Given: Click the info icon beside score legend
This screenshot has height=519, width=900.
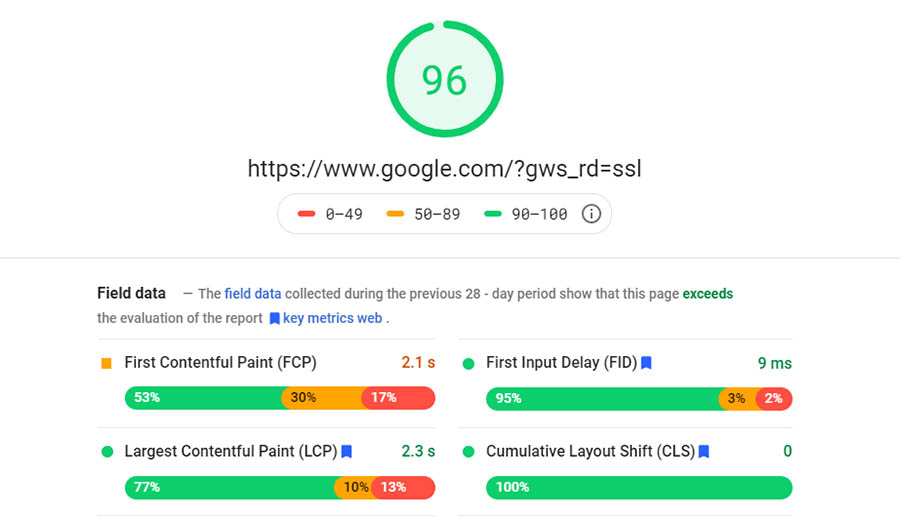Looking at the screenshot, I should [x=591, y=214].
